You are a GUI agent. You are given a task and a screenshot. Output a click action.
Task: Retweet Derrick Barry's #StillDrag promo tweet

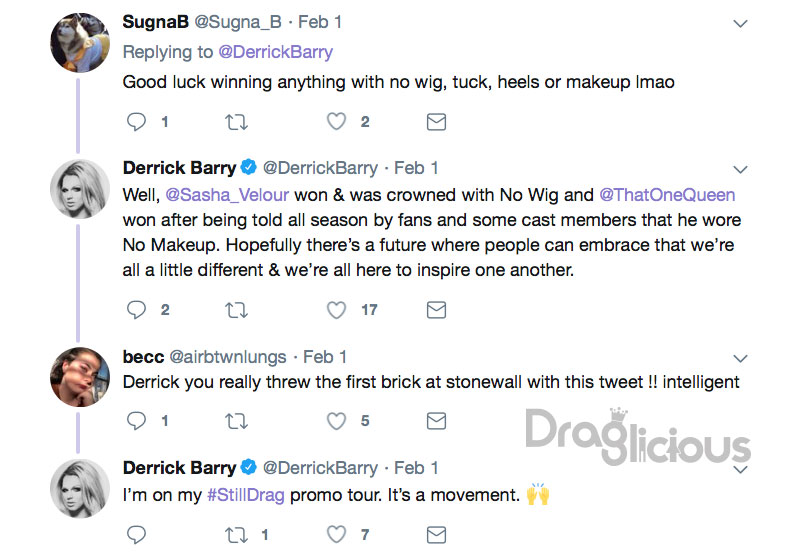click(x=237, y=535)
